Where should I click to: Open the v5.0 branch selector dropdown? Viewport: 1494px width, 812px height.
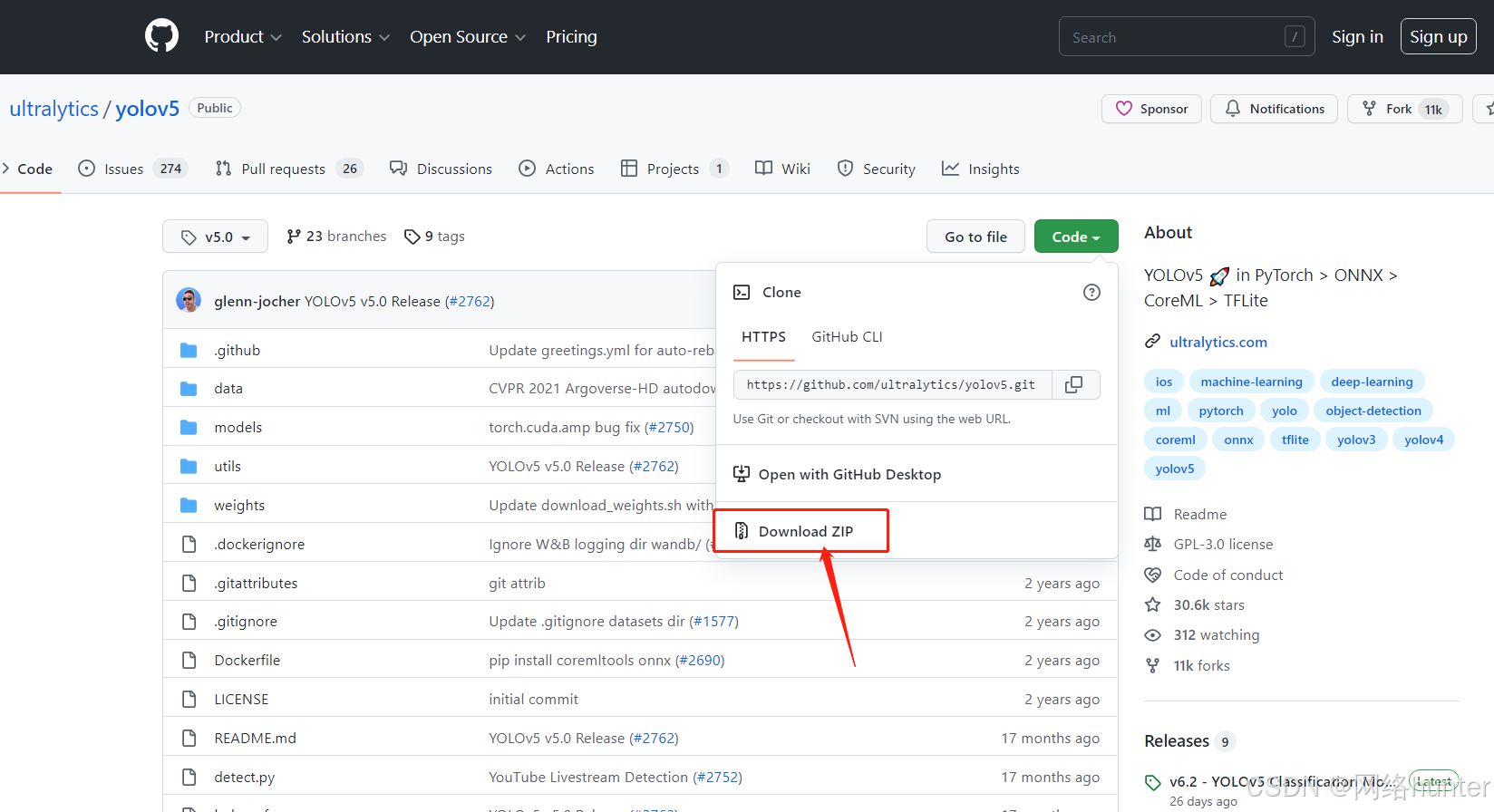pos(215,237)
